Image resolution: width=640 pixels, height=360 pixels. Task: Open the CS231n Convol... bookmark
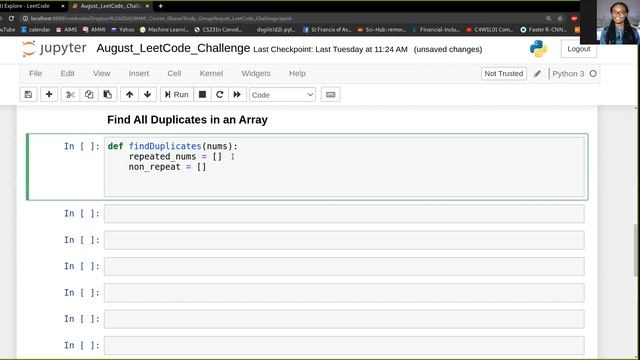click(x=218, y=29)
